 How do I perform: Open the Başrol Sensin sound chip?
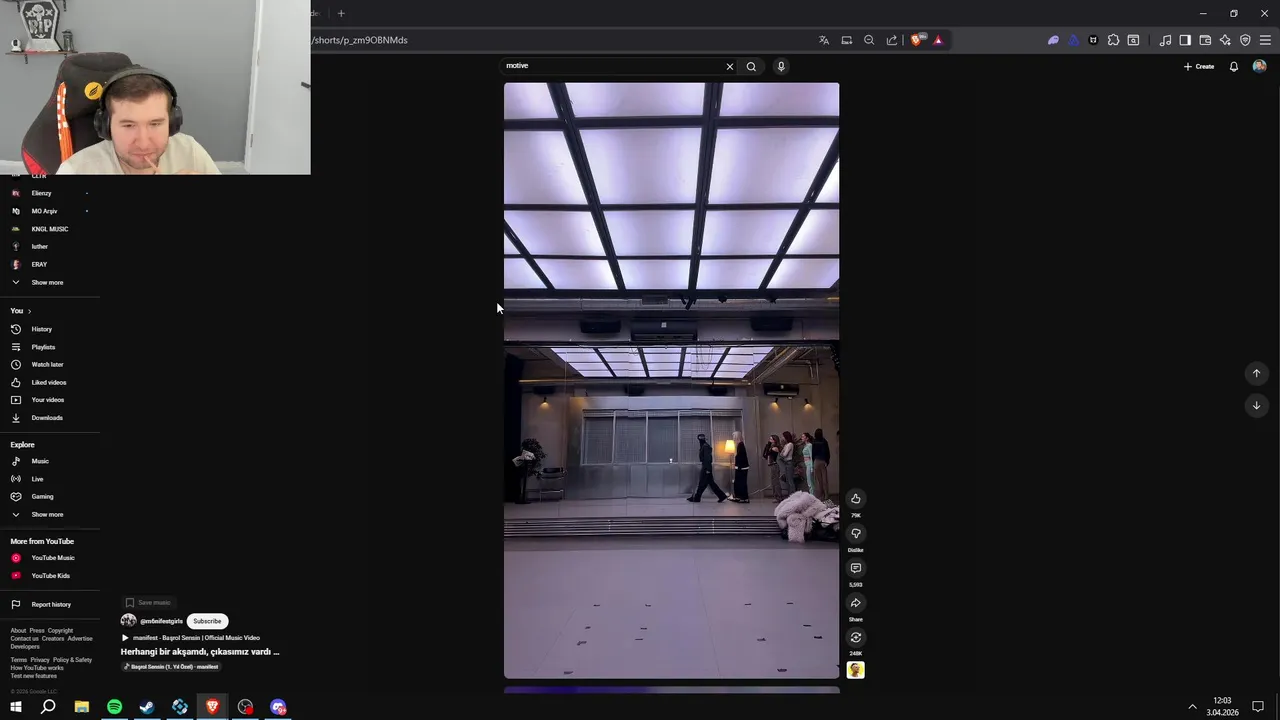click(x=170, y=666)
